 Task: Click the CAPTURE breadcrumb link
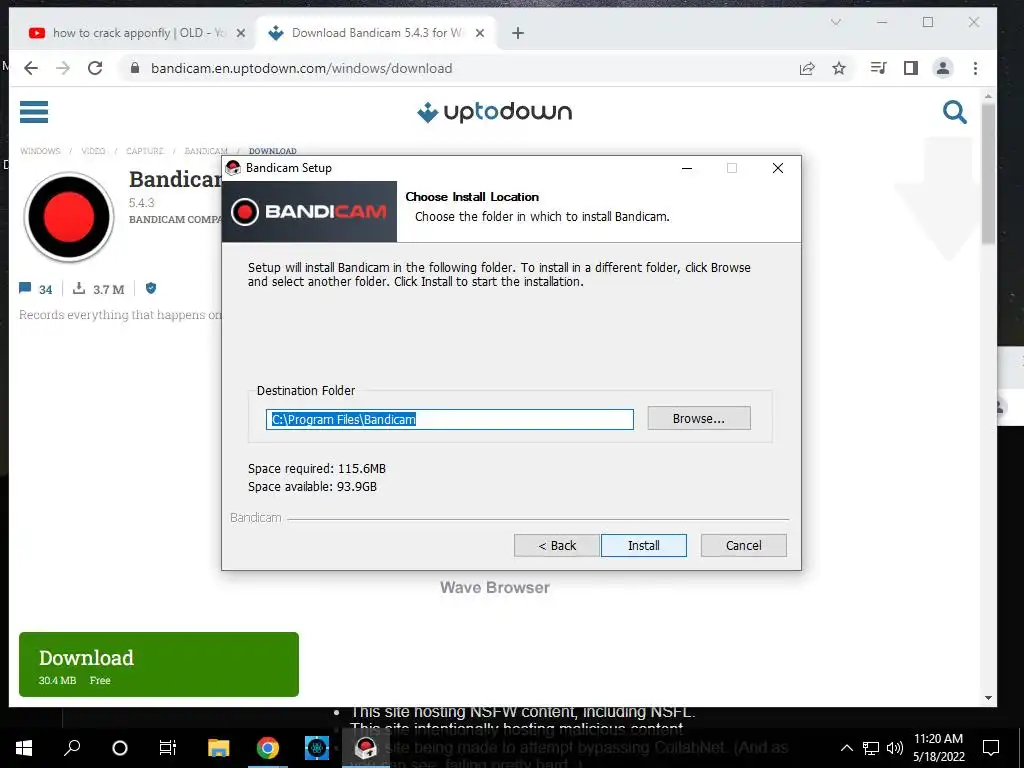tap(145, 151)
